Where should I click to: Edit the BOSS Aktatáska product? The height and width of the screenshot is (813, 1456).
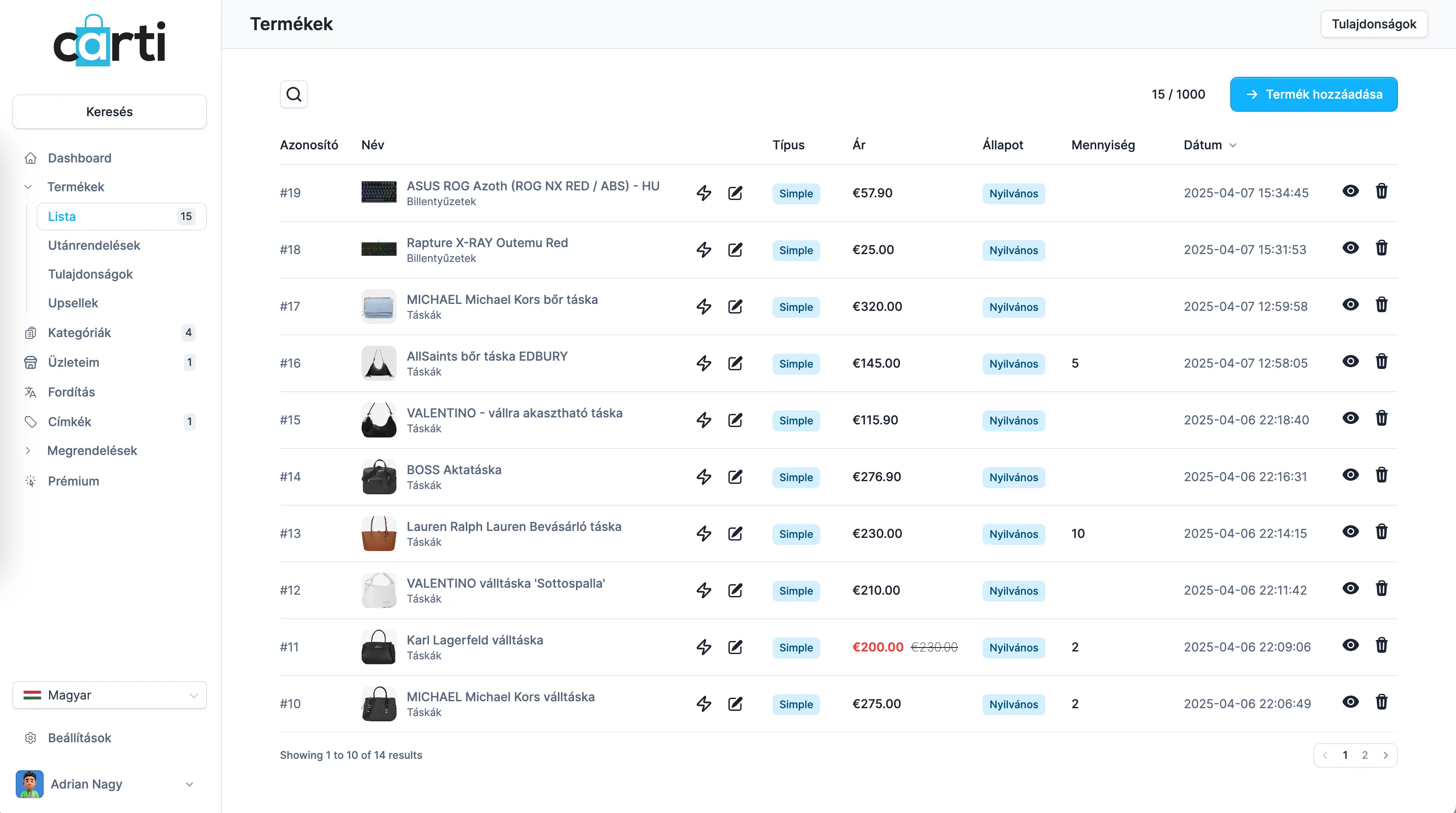[735, 477]
